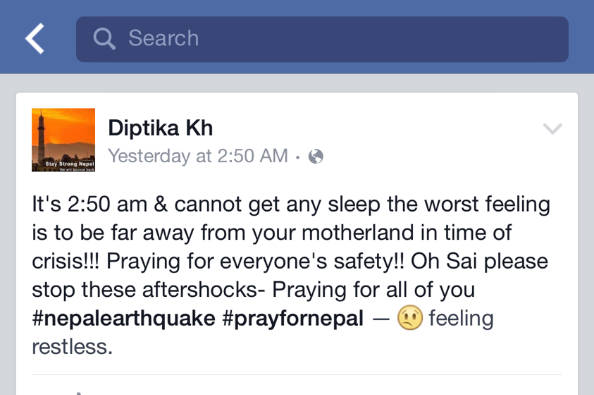Image resolution: width=594 pixels, height=395 pixels.
Task: Focus the Search input field
Action: [x=322, y=39]
